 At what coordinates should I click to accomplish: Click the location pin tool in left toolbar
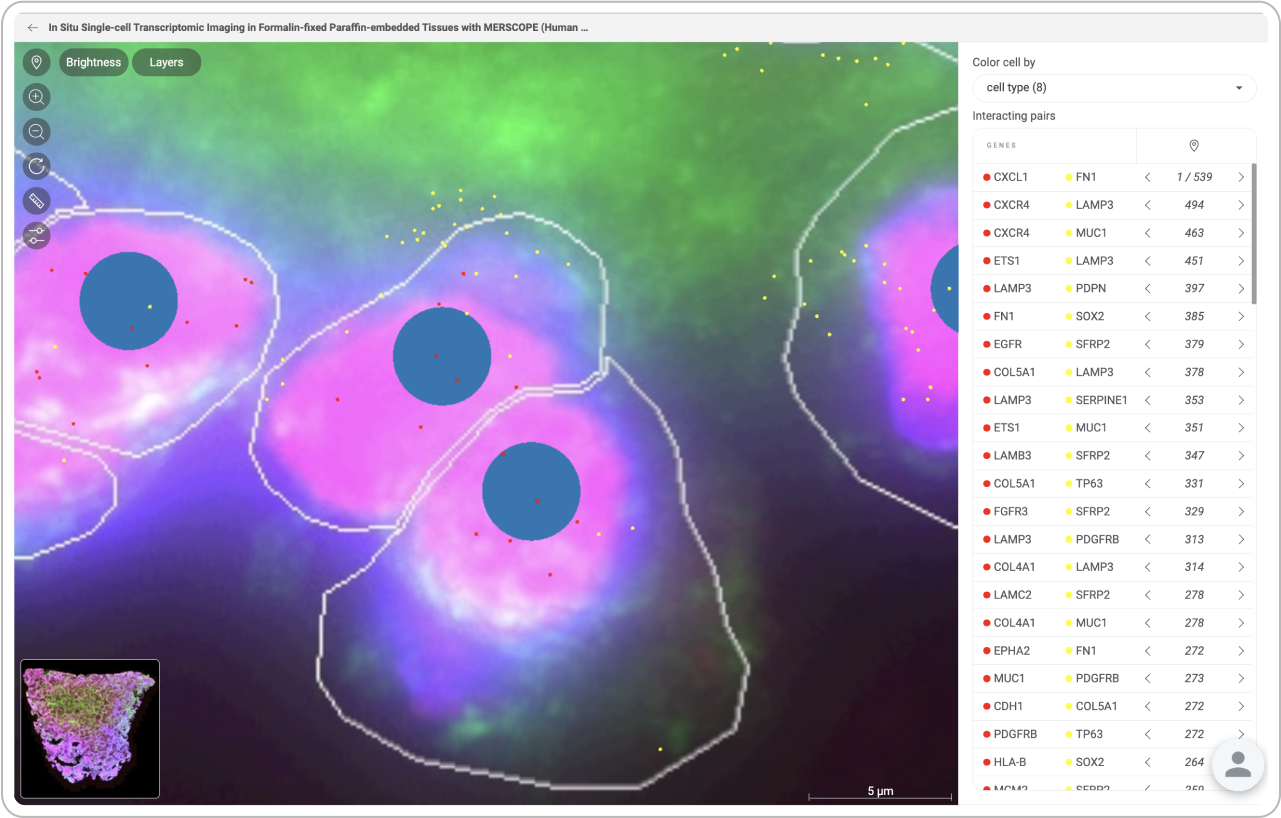pyautogui.click(x=37, y=62)
